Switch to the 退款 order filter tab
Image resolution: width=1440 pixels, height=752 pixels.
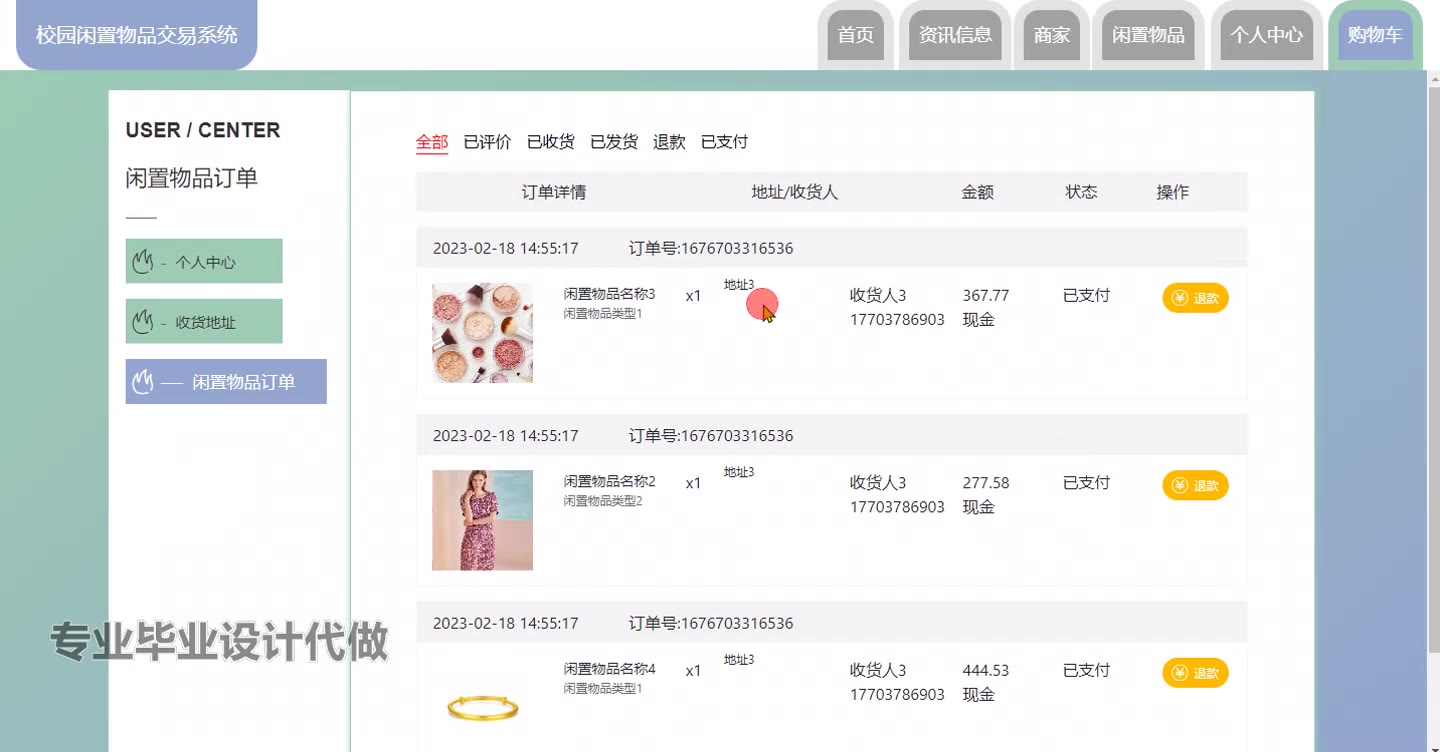pos(669,142)
